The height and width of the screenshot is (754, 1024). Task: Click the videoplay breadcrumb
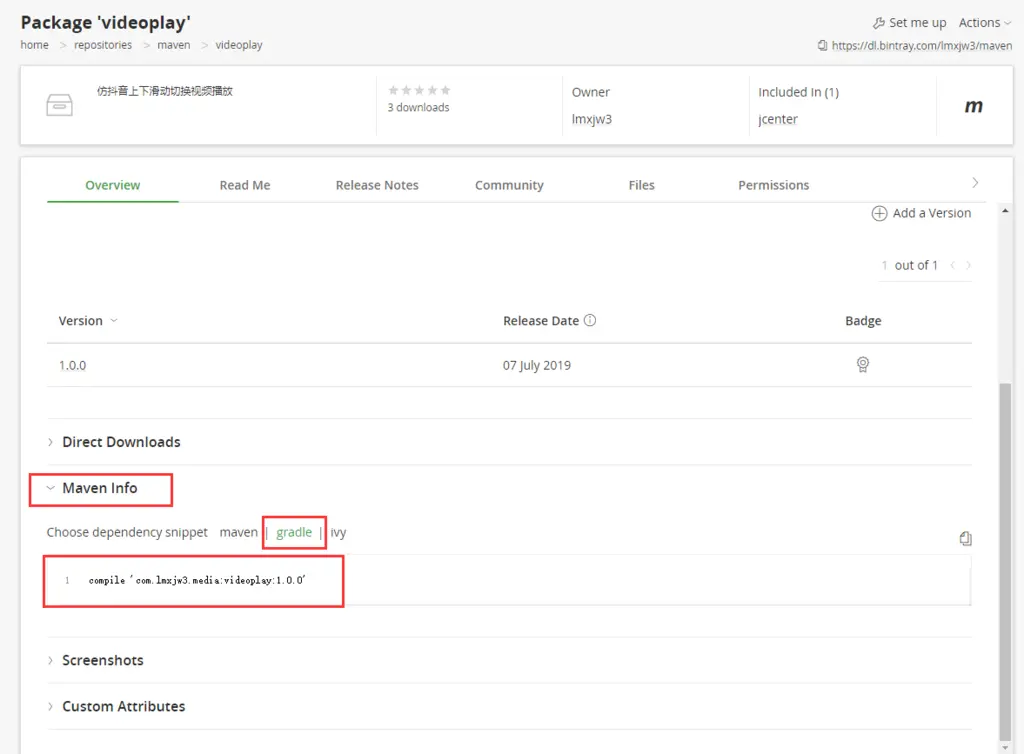coord(239,45)
